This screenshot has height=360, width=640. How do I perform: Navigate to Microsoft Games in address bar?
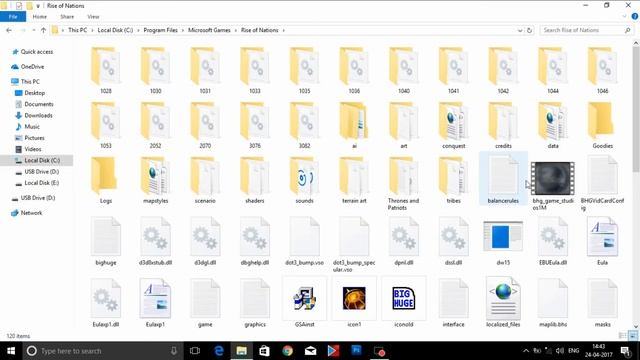click(209, 30)
